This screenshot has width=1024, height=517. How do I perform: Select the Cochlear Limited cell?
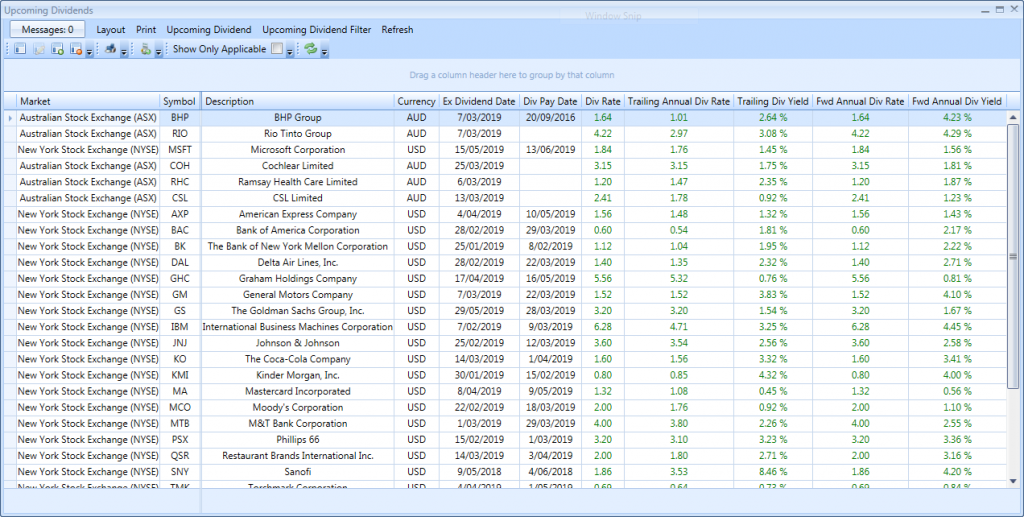[x=298, y=166]
